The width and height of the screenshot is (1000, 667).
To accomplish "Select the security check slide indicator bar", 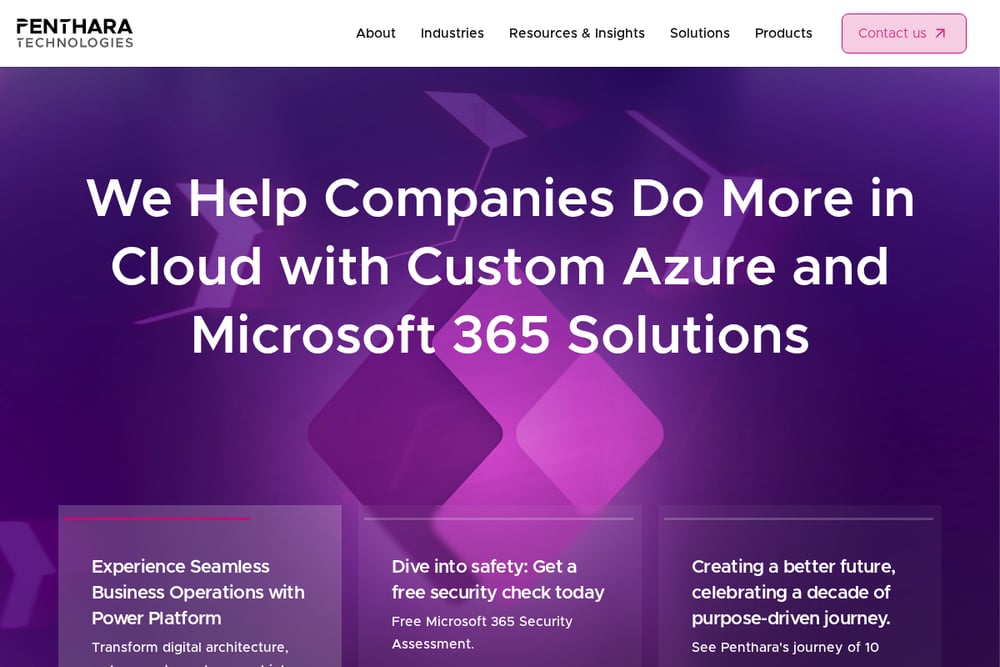I will pyautogui.click(x=499, y=519).
